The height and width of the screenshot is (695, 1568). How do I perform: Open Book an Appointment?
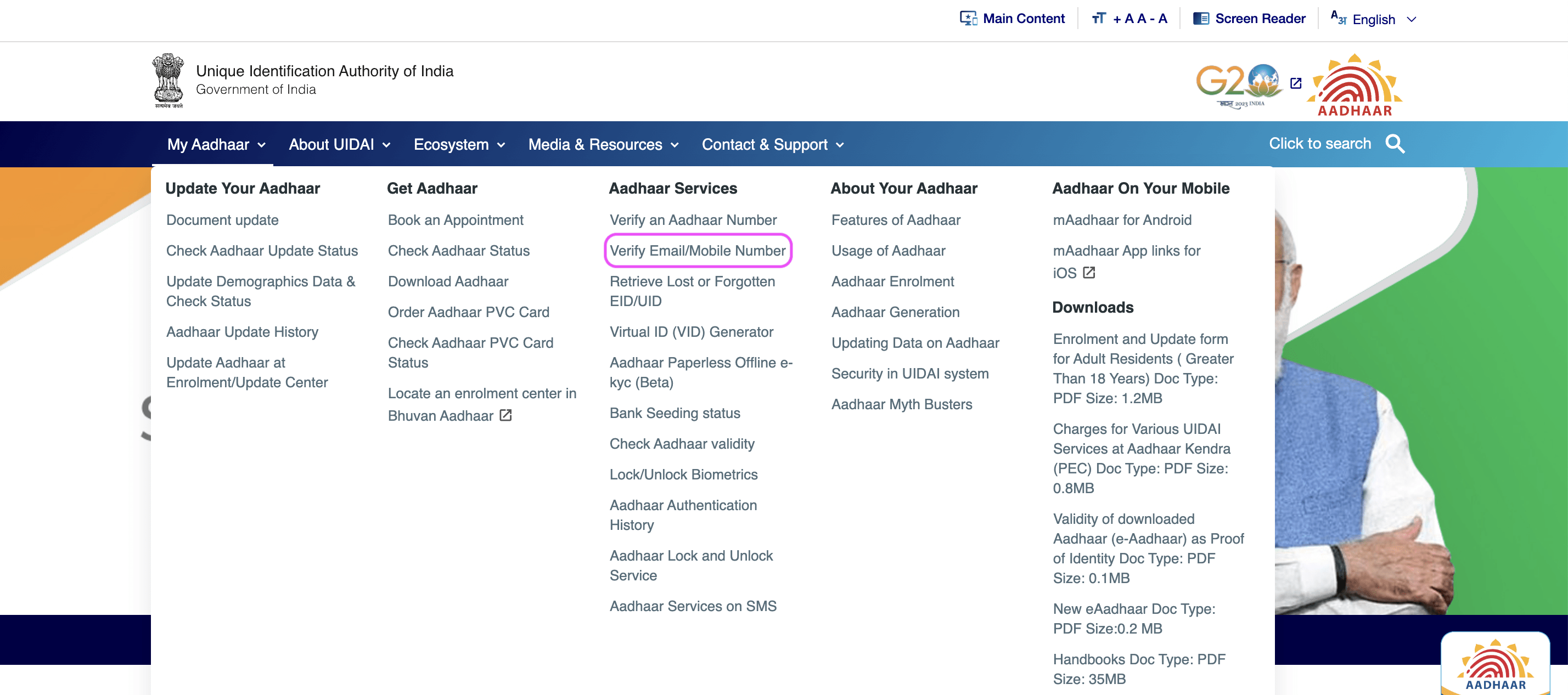456,220
